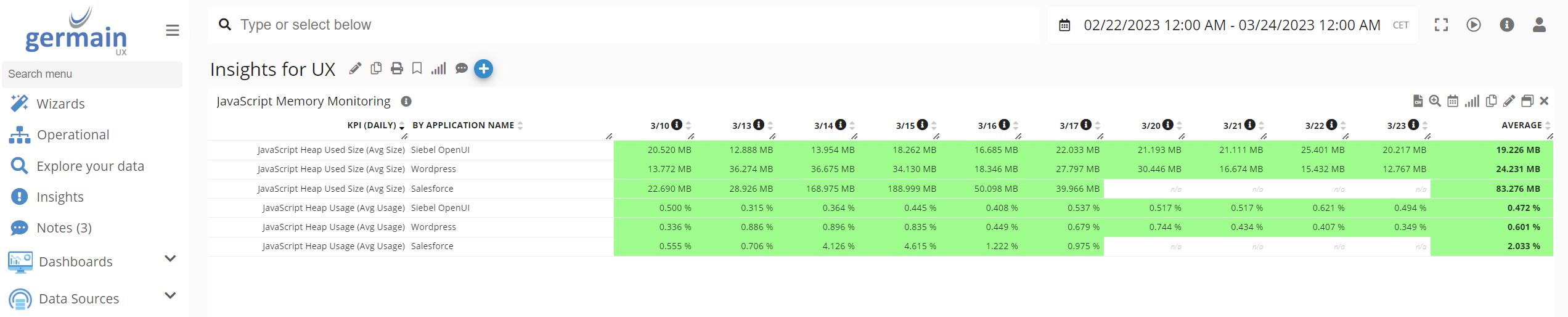Open the dashboard comments speech bubble
This screenshot has height=317, width=1568.
click(x=461, y=68)
